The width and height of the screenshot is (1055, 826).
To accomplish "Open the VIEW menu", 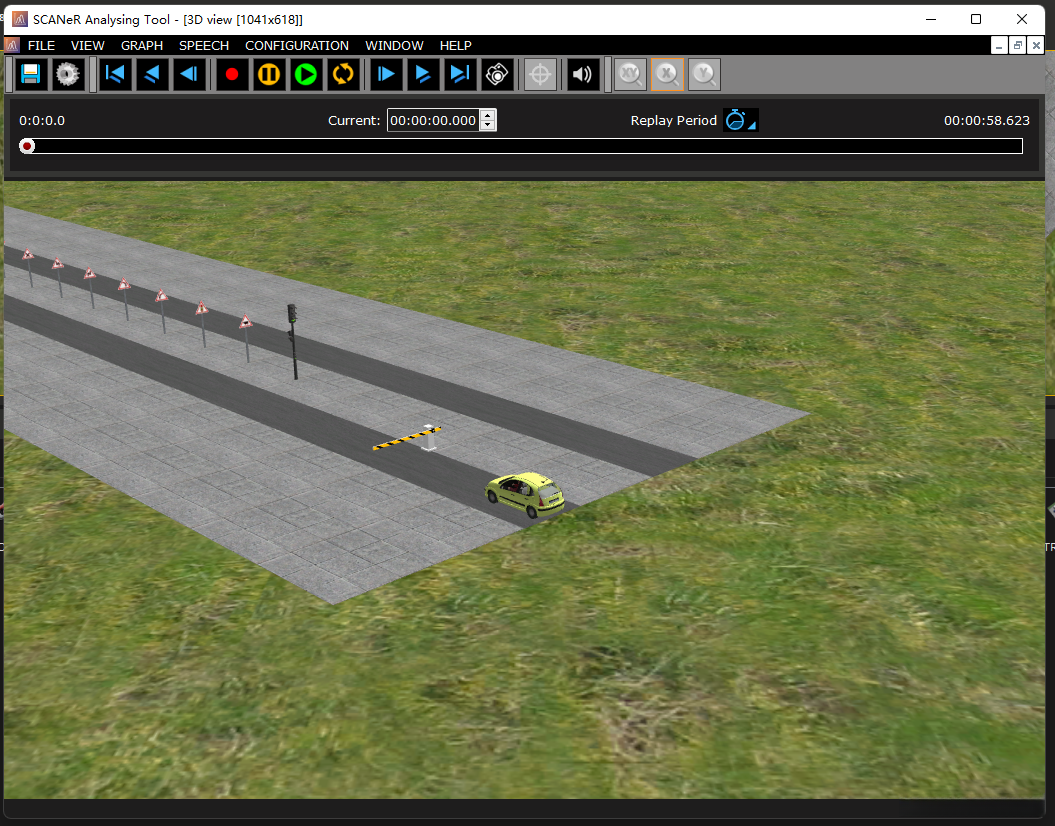I will [x=87, y=46].
